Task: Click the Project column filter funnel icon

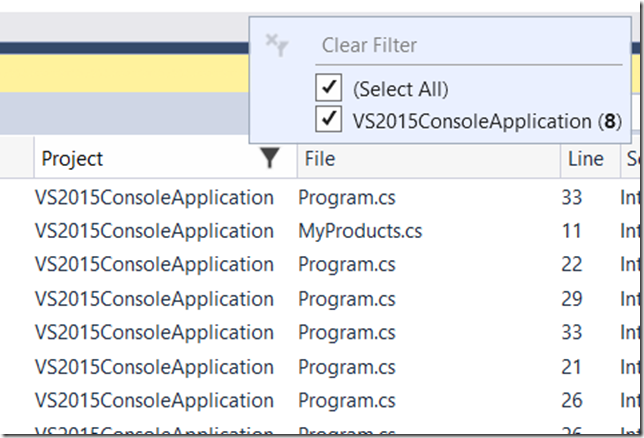Action: (270, 158)
